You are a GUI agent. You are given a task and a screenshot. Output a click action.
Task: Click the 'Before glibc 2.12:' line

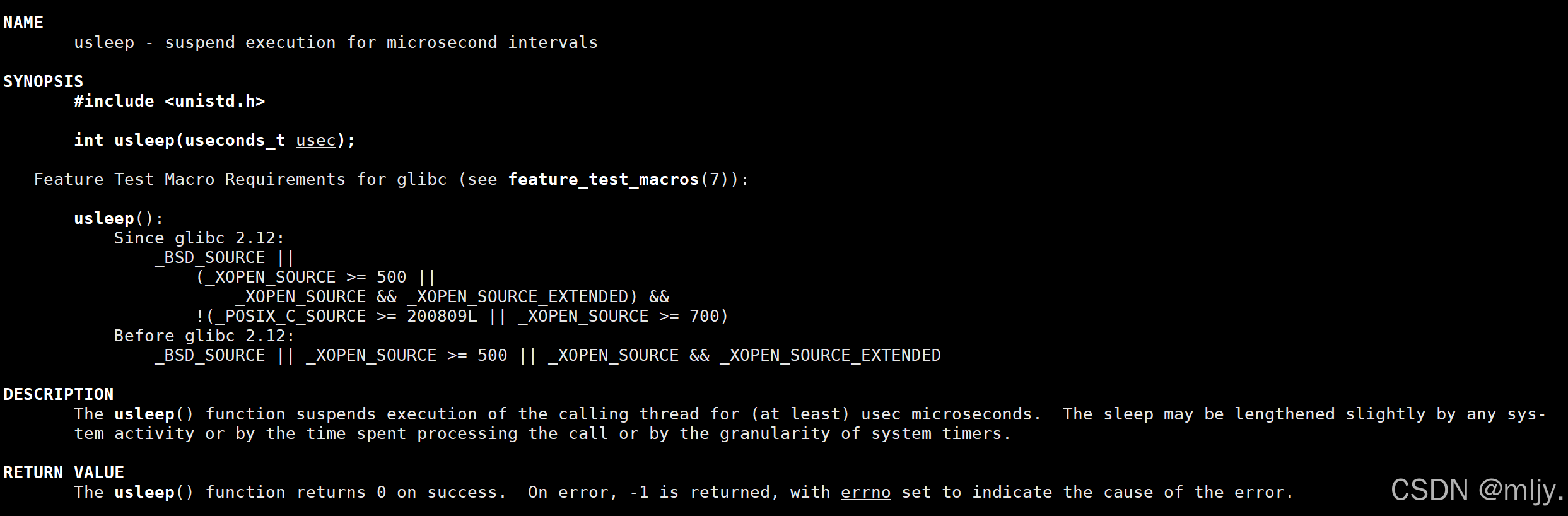click(x=205, y=336)
